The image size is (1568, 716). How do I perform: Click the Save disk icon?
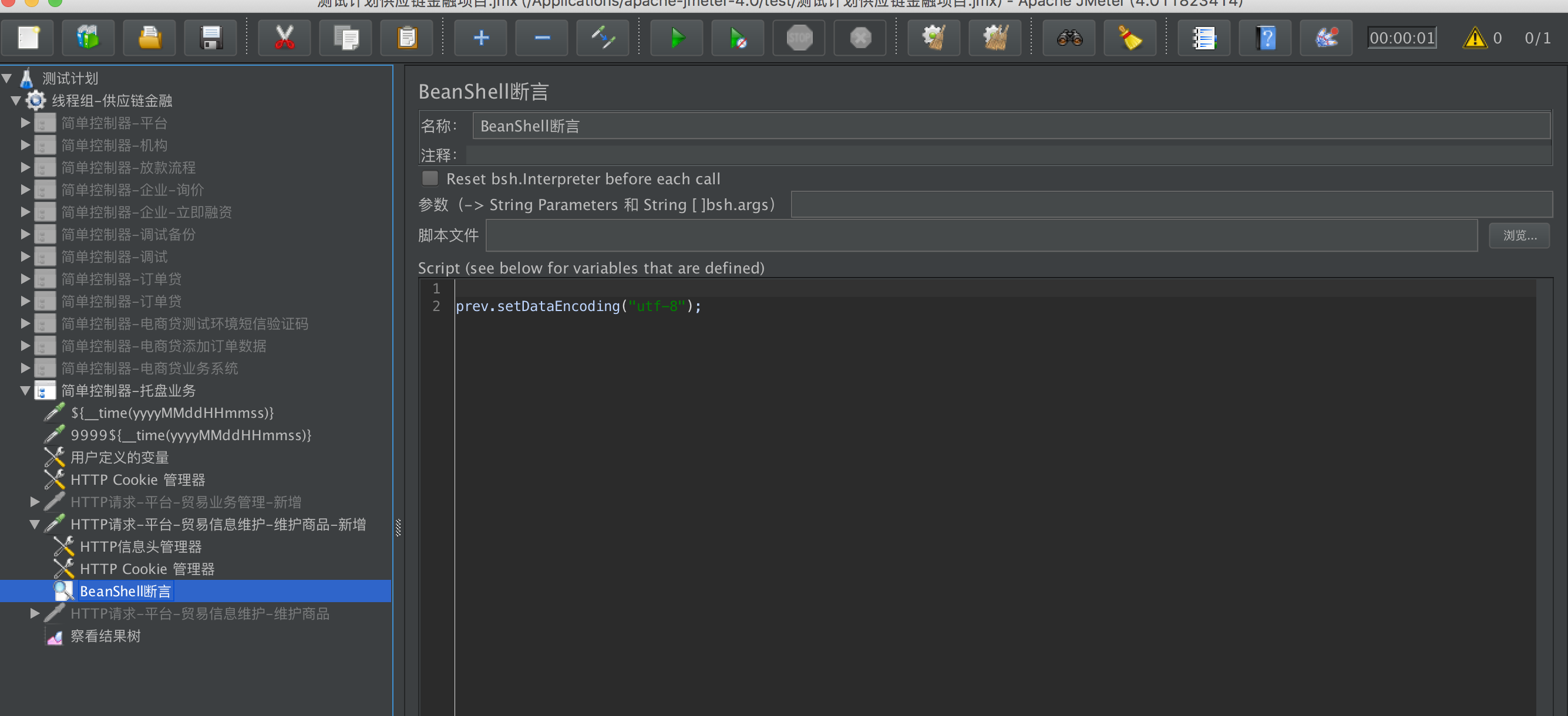[211, 38]
